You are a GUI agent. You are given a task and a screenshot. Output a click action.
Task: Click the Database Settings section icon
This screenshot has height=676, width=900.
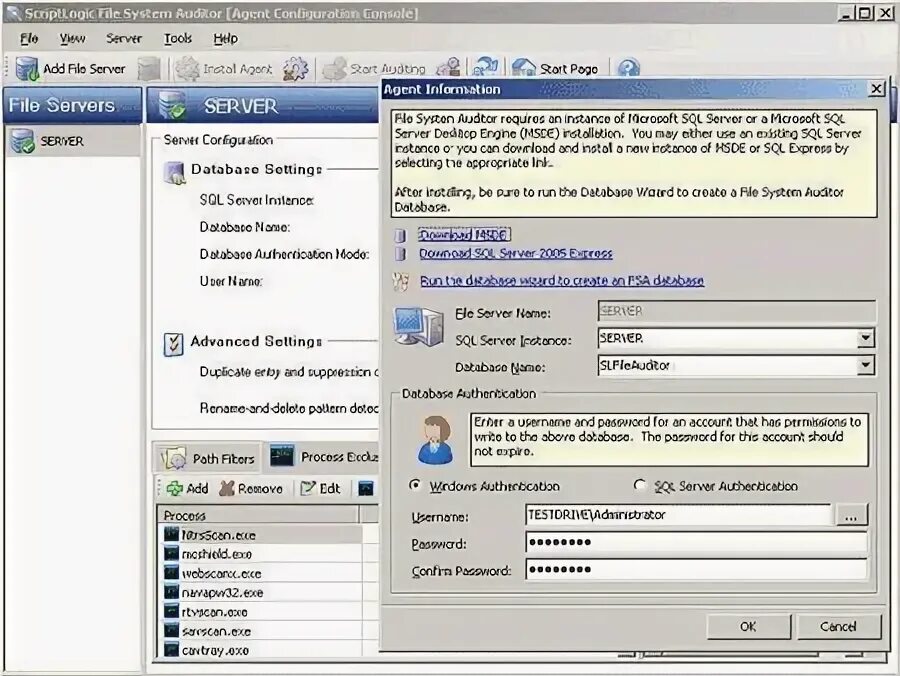(x=174, y=172)
